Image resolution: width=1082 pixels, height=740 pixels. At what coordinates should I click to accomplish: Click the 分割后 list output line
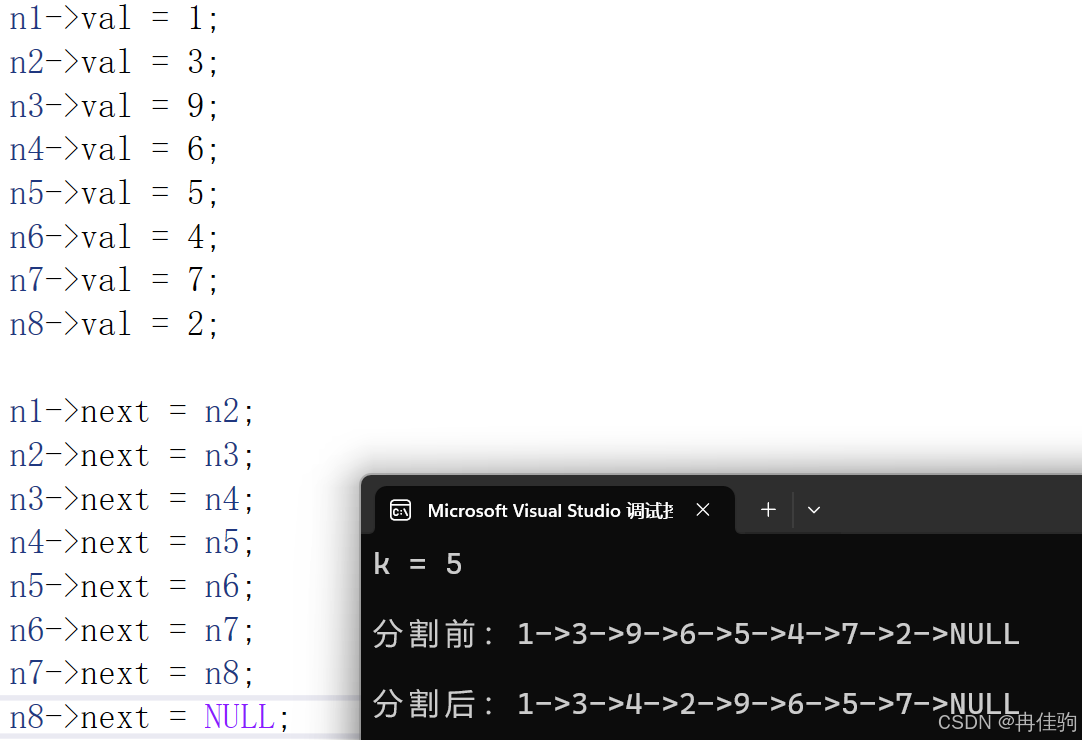tap(695, 704)
